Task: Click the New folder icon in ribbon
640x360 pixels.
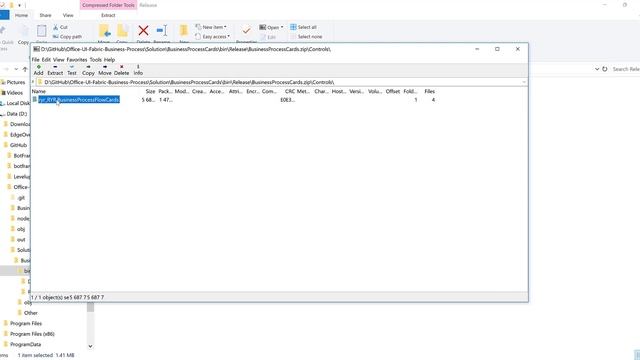Action: (184, 31)
